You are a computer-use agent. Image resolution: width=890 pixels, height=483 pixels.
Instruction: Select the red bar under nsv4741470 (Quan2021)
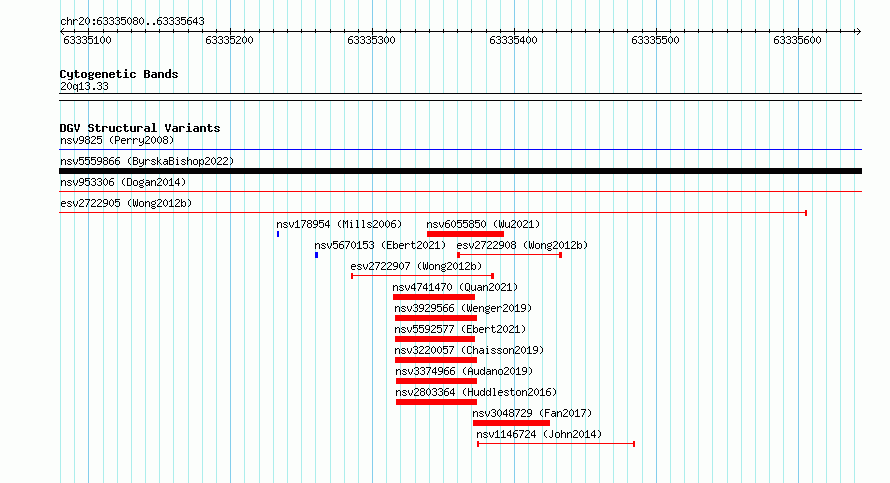(434, 297)
